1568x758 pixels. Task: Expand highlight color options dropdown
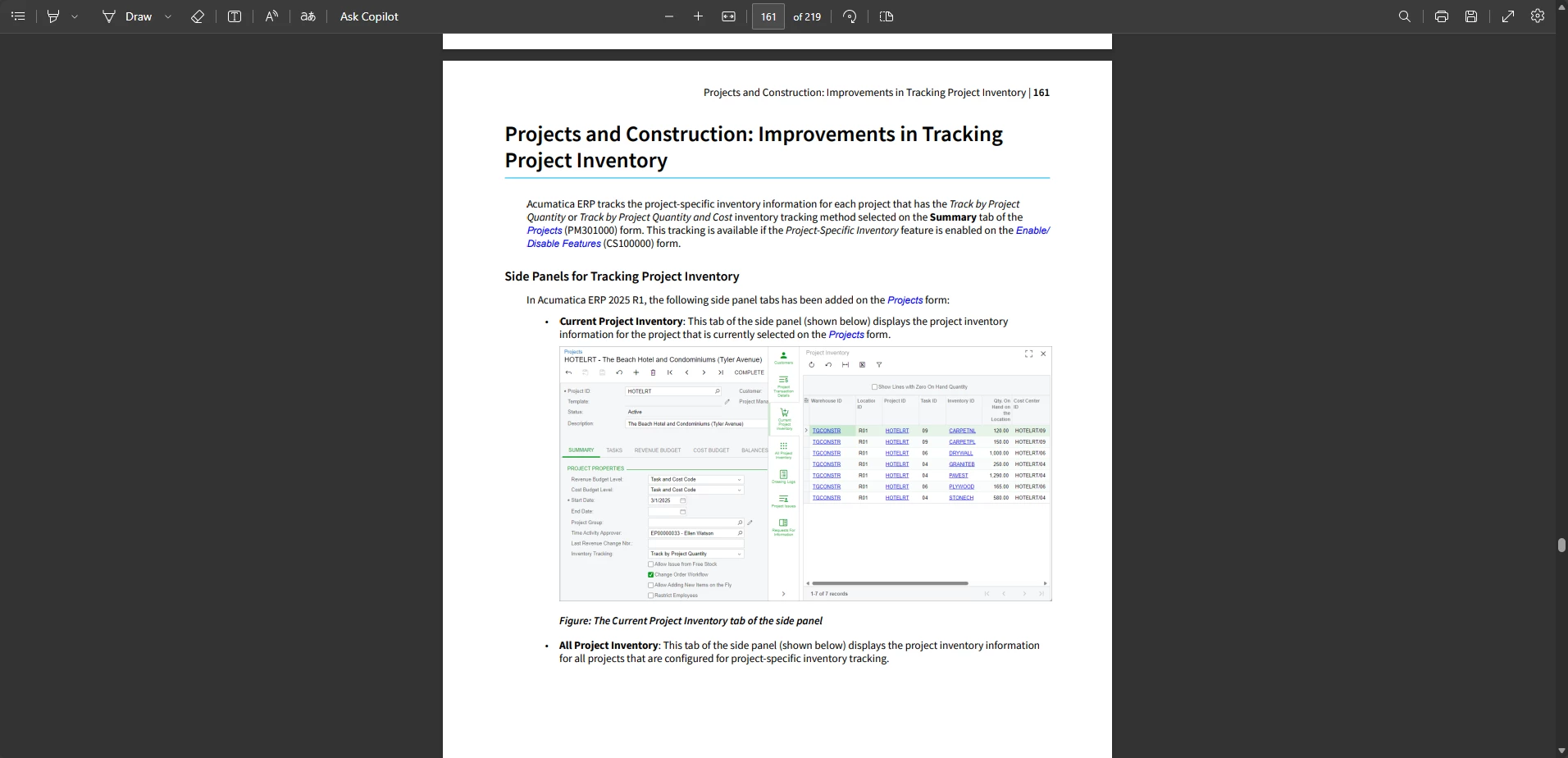75,16
